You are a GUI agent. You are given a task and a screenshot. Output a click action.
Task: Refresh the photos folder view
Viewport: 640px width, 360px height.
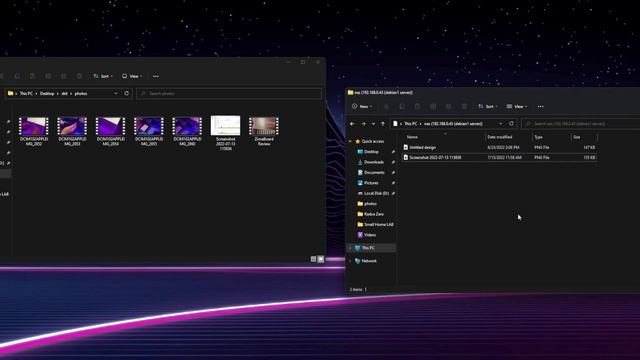pyautogui.click(x=127, y=93)
